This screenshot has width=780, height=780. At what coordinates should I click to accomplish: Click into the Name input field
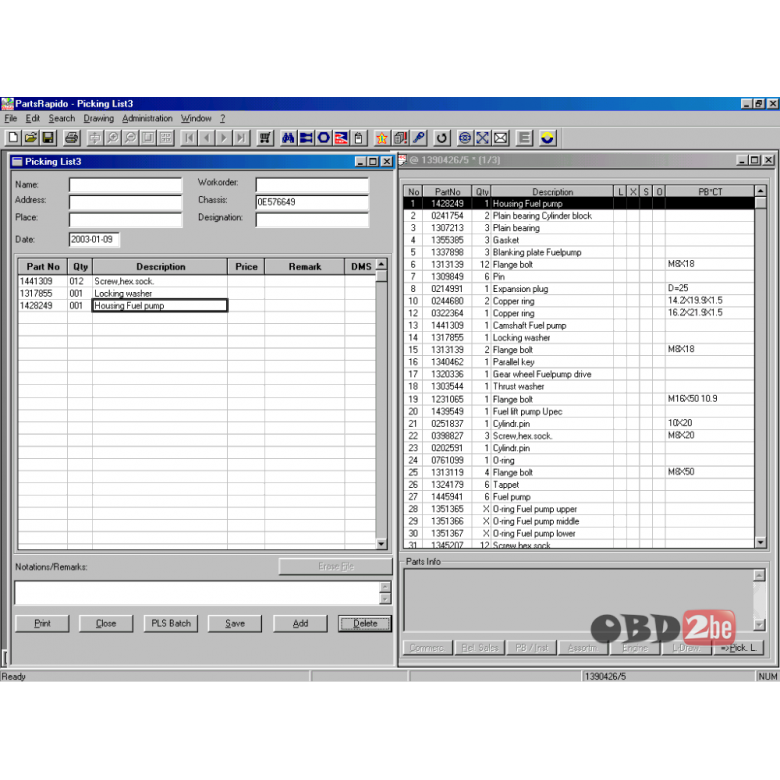[x=125, y=185]
